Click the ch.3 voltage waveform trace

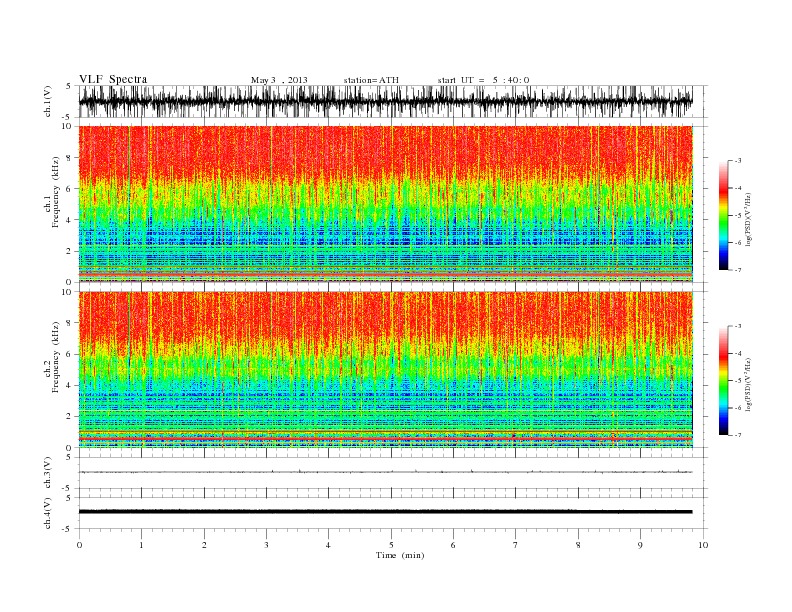pyautogui.click(x=385, y=472)
